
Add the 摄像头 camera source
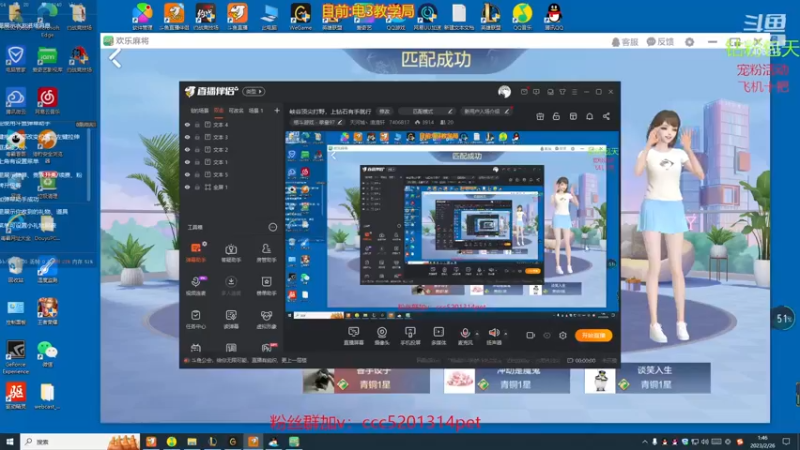coord(382,336)
